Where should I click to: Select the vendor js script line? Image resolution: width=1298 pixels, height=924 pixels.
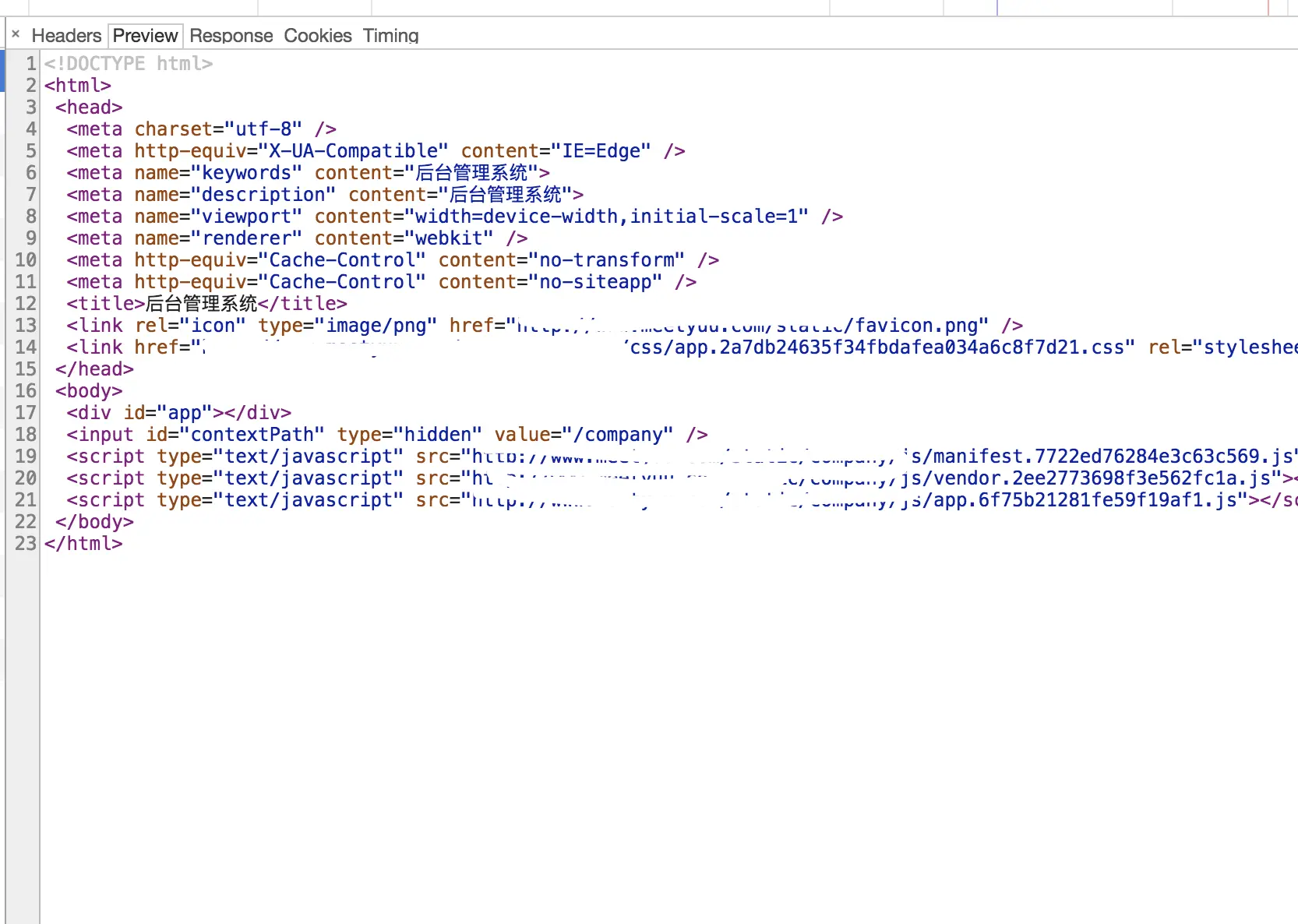pos(682,478)
